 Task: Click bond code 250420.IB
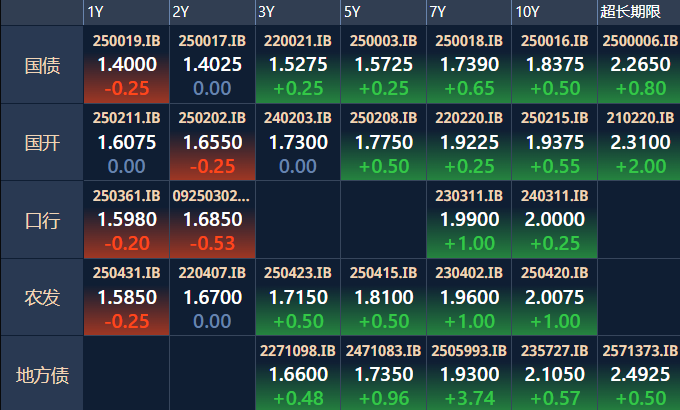553,273
